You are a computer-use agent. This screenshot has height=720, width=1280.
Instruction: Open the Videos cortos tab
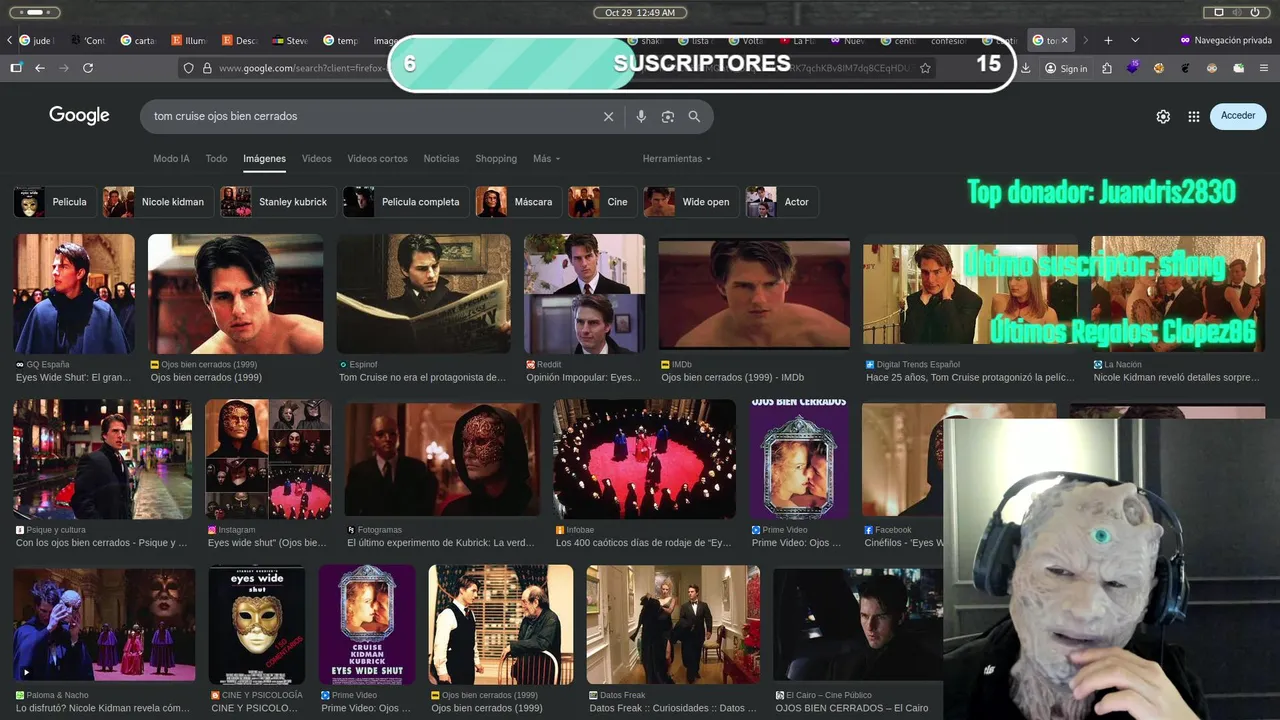pos(377,158)
